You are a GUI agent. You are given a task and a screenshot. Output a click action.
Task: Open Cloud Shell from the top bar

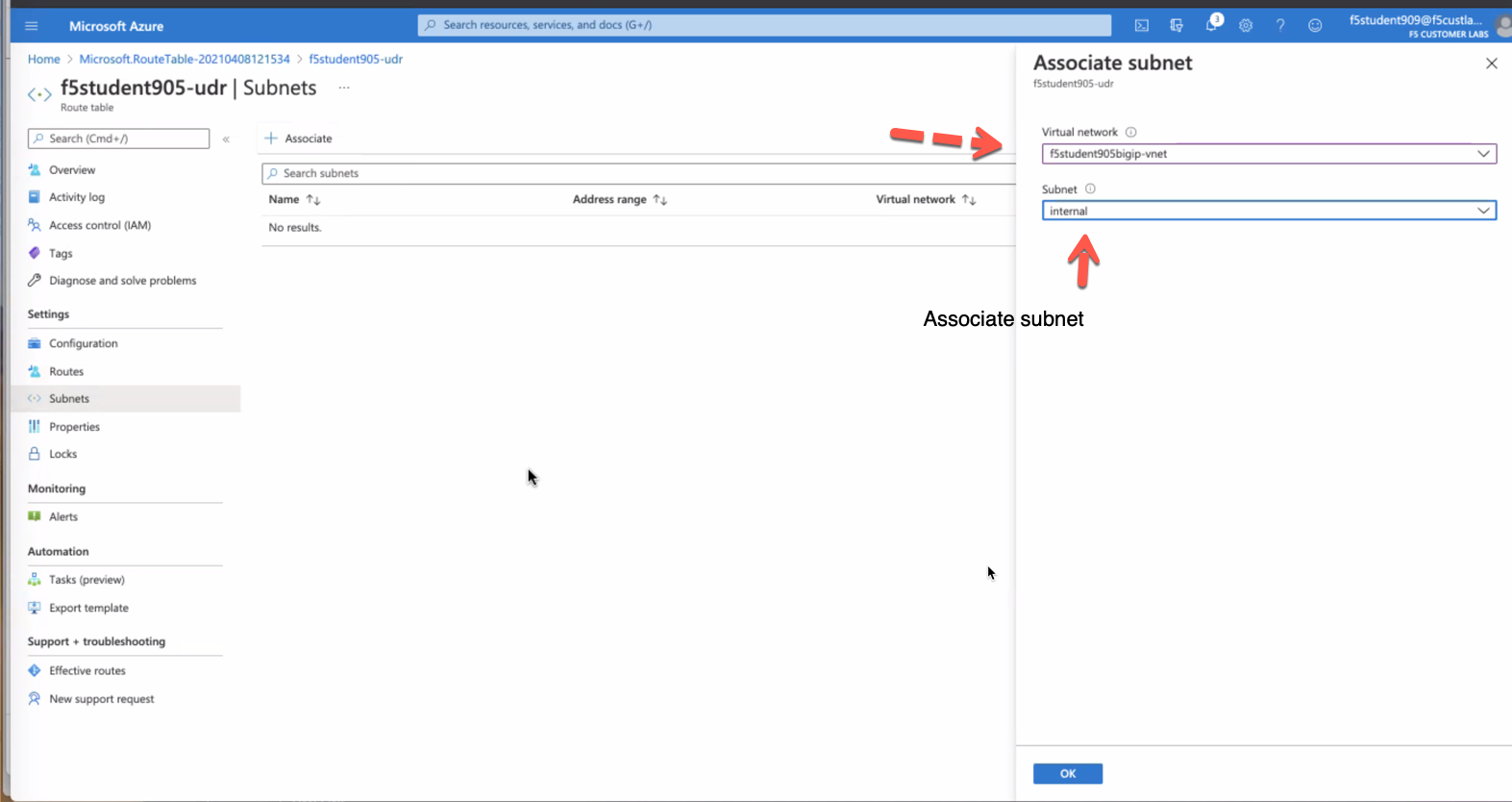pos(1142,26)
